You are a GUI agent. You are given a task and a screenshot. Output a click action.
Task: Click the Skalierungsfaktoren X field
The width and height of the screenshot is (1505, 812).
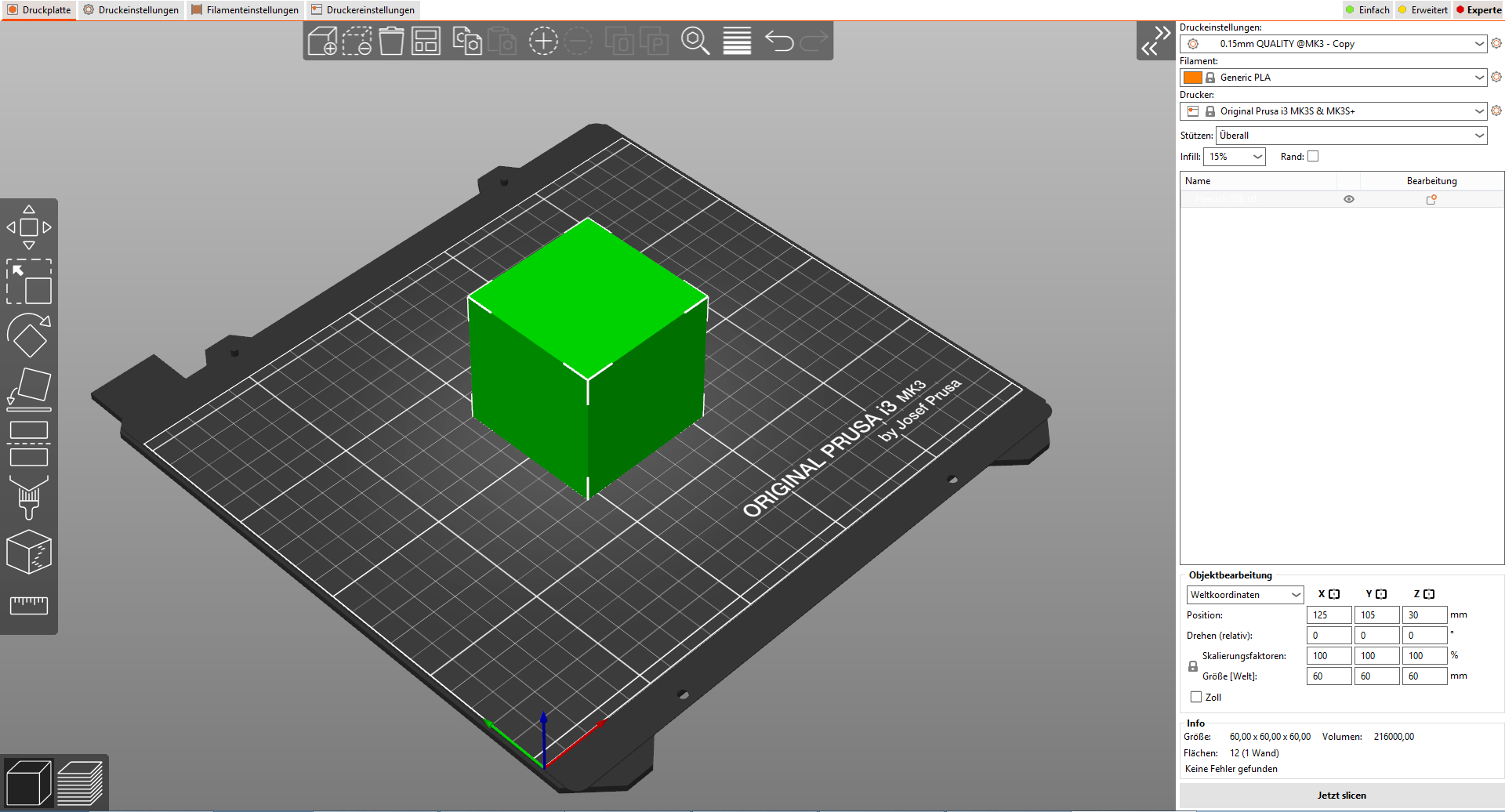1329,656
